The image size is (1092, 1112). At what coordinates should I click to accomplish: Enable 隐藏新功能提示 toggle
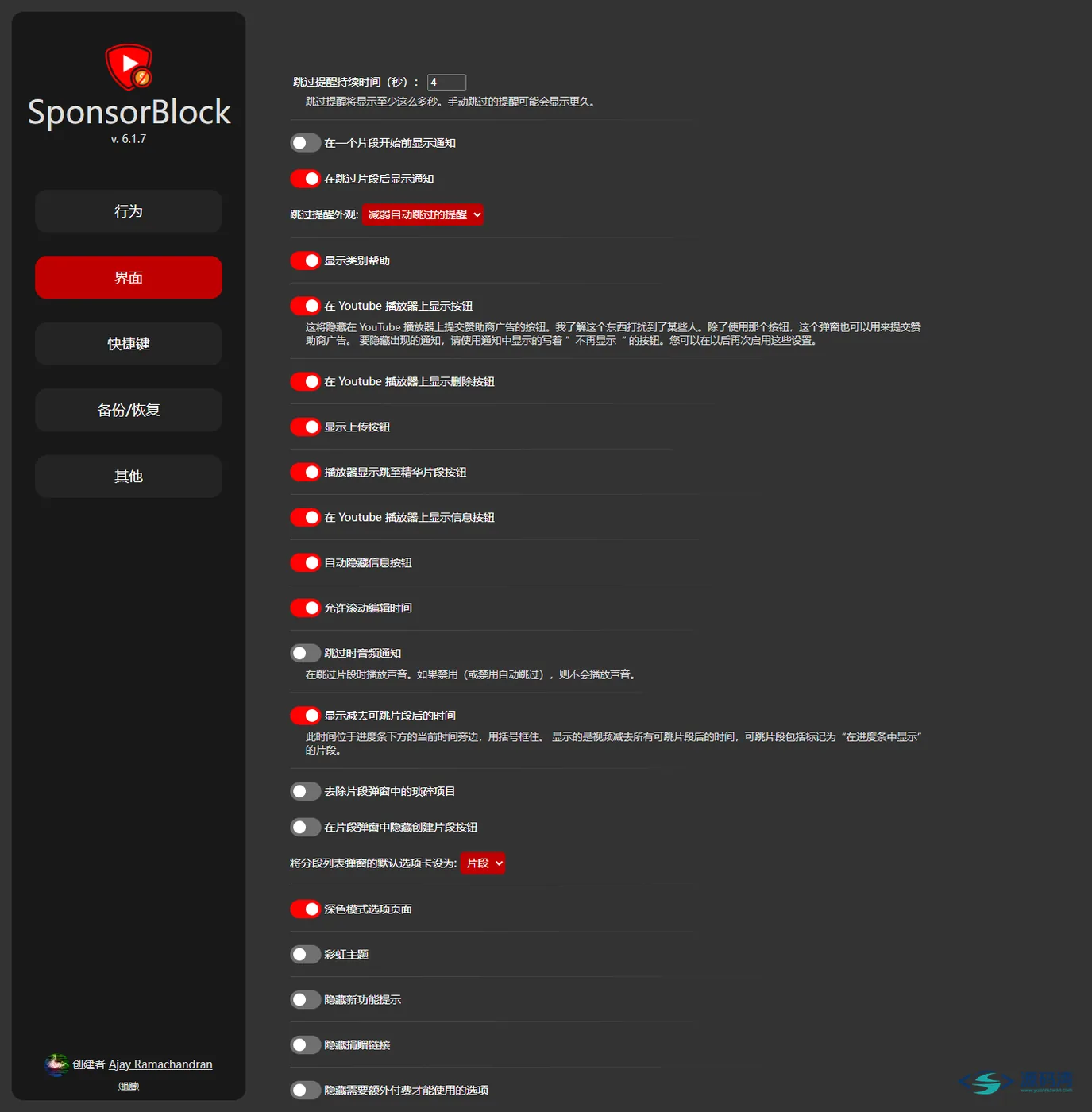click(305, 999)
